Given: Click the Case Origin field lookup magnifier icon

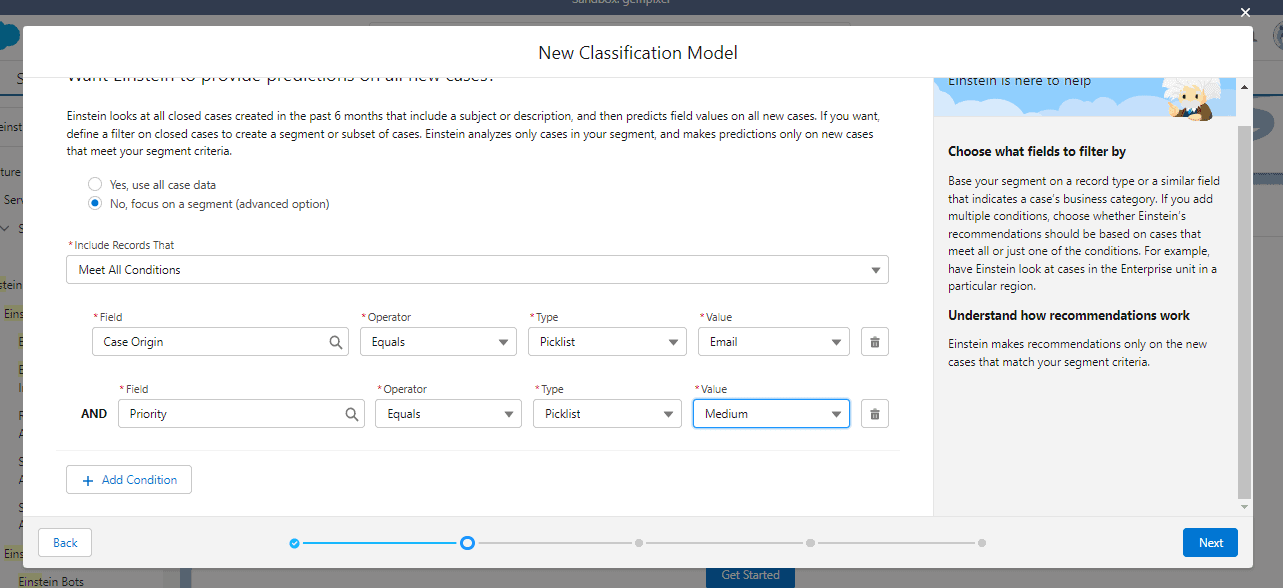Looking at the screenshot, I should tap(335, 341).
